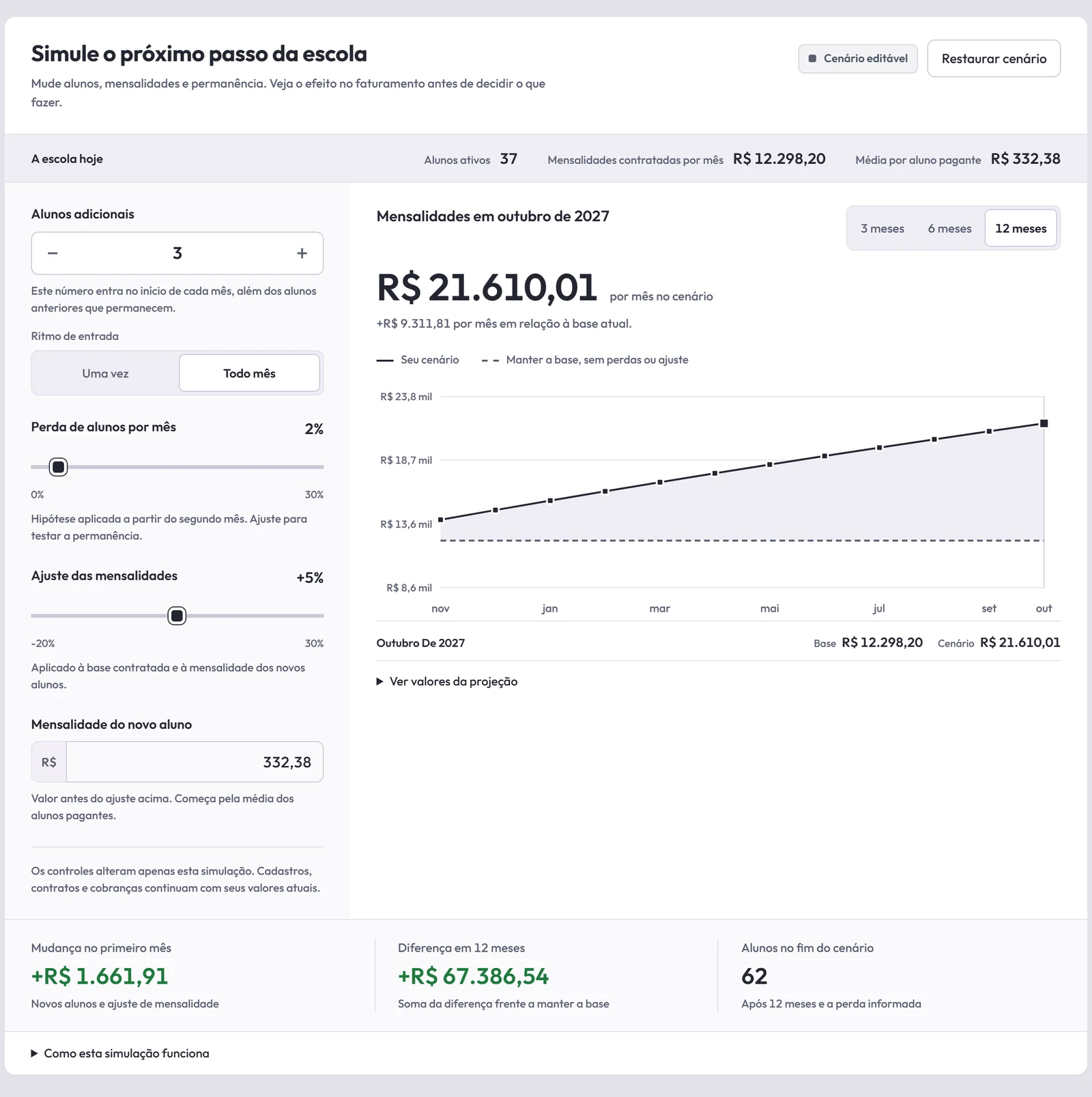The width and height of the screenshot is (1092, 1097).
Task: Click the "R$ 23,8 mil" axis label
Action: [406, 397]
